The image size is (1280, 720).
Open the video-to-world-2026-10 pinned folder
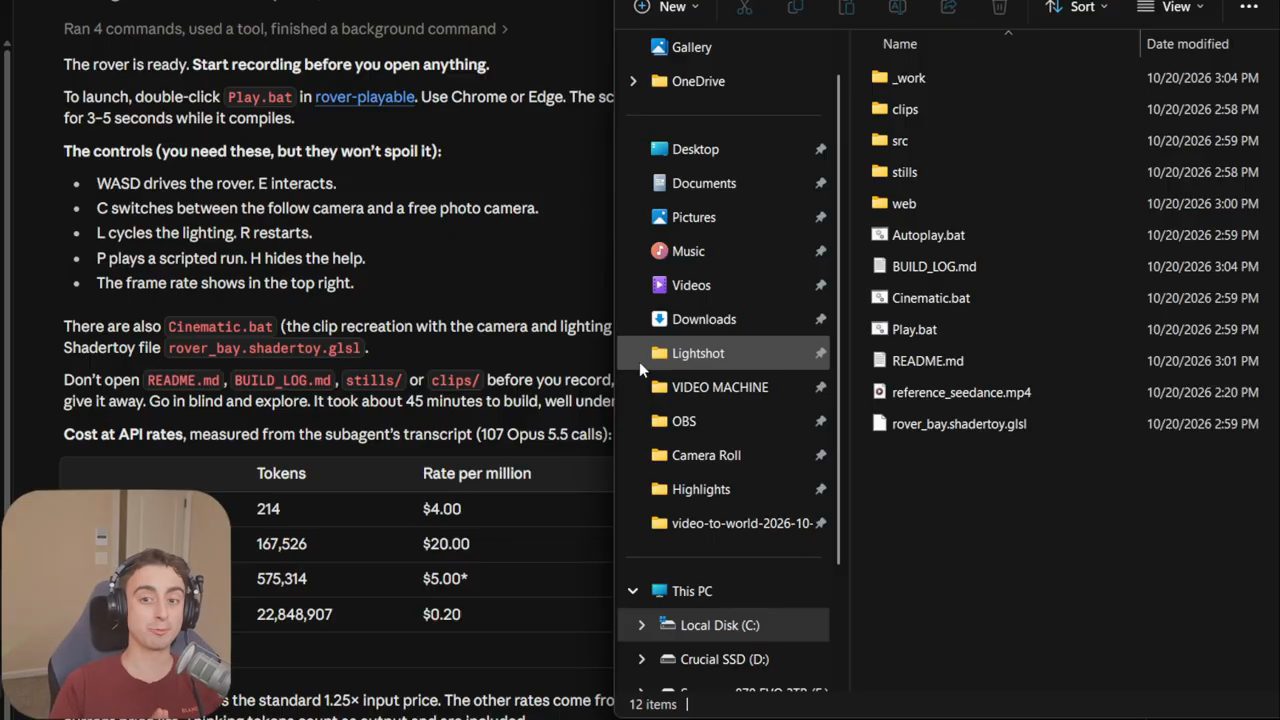point(741,523)
